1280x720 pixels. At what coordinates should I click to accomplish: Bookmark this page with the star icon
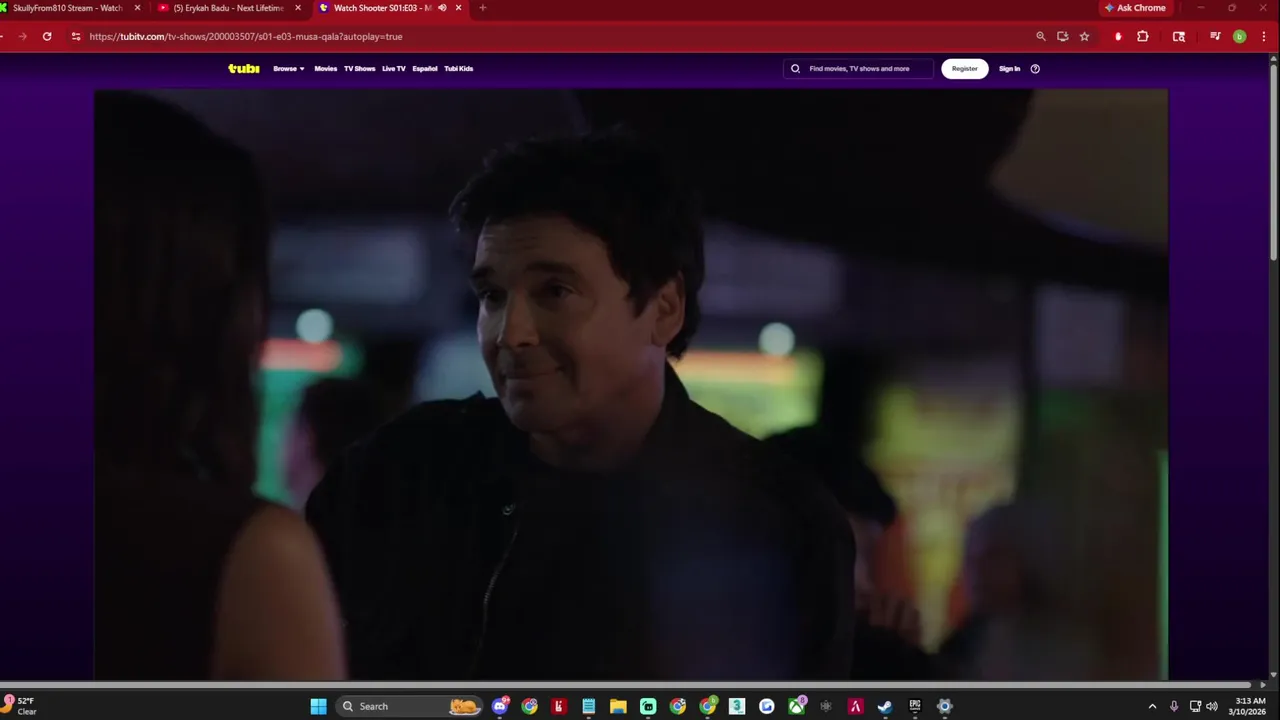coord(1084,36)
